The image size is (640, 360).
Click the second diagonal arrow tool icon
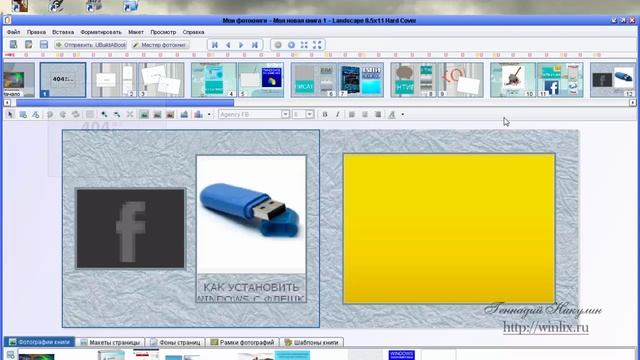[x=117, y=115]
